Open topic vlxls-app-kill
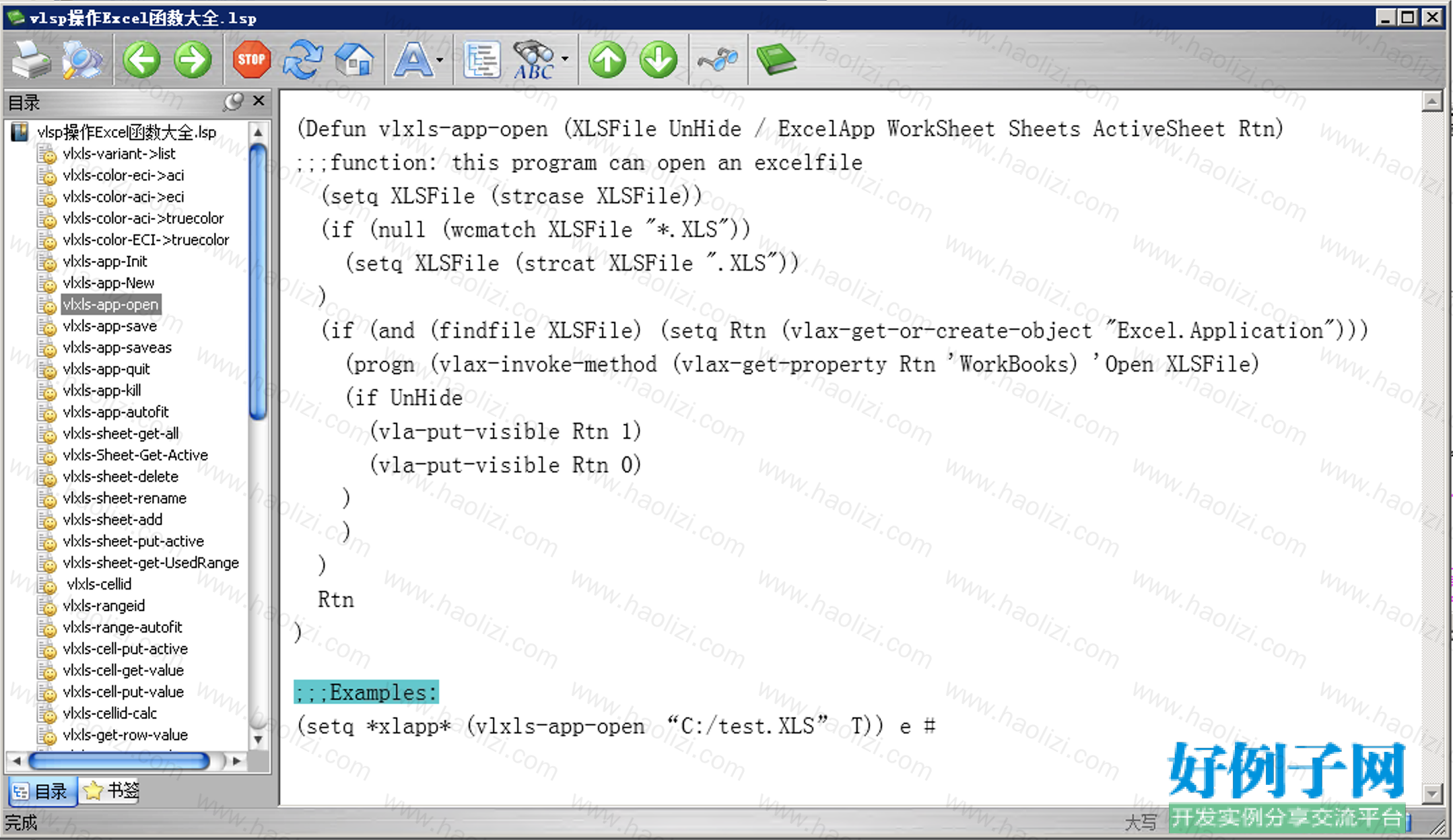This screenshot has height=840, width=1453. [102, 390]
